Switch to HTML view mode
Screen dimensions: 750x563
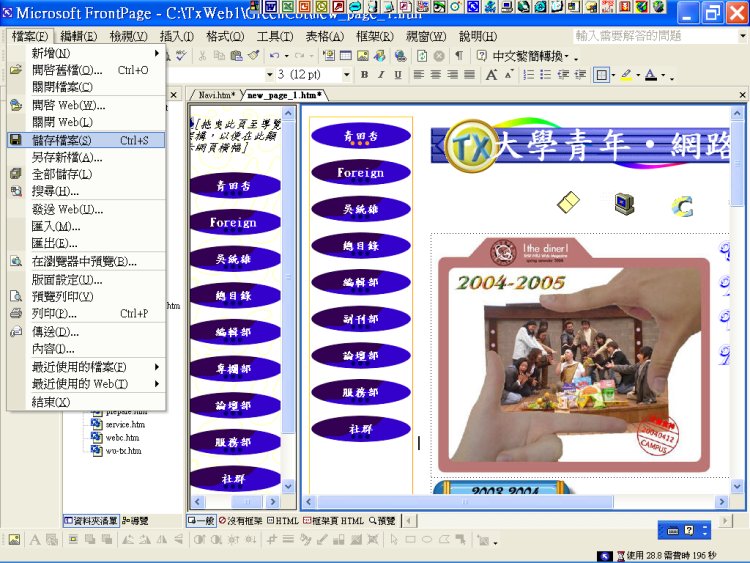pos(281,521)
